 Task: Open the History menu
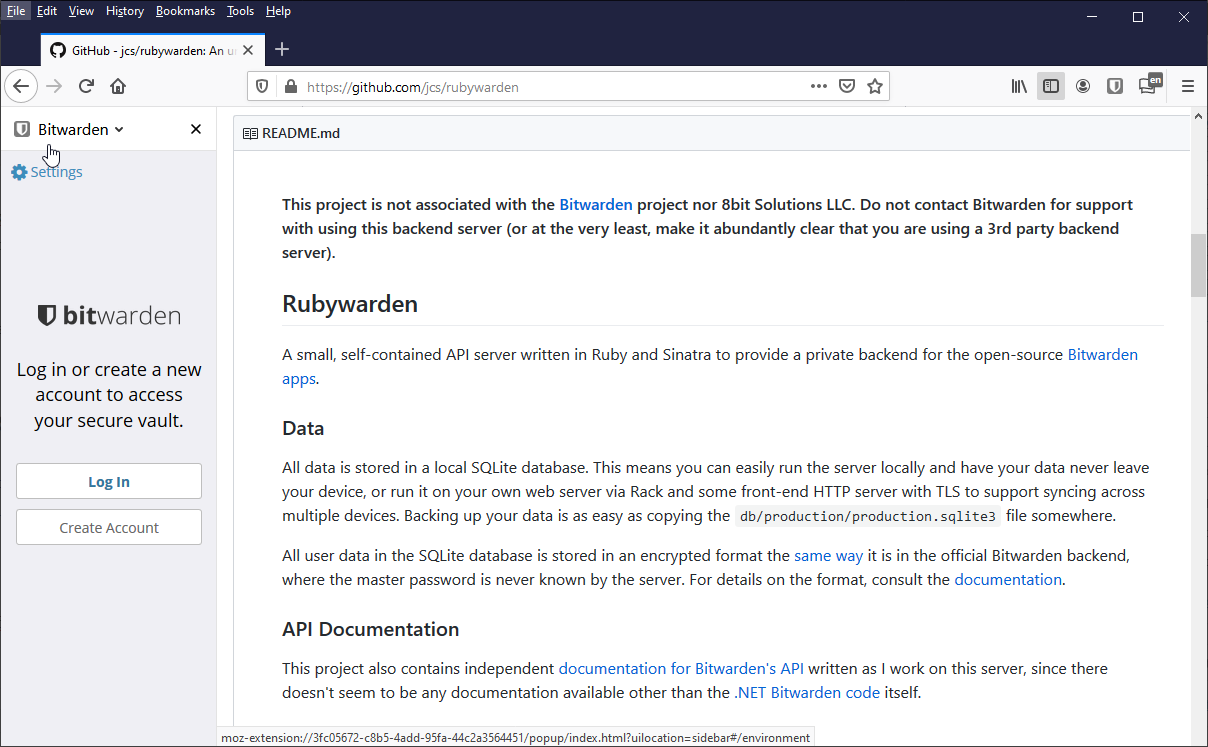pos(125,11)
